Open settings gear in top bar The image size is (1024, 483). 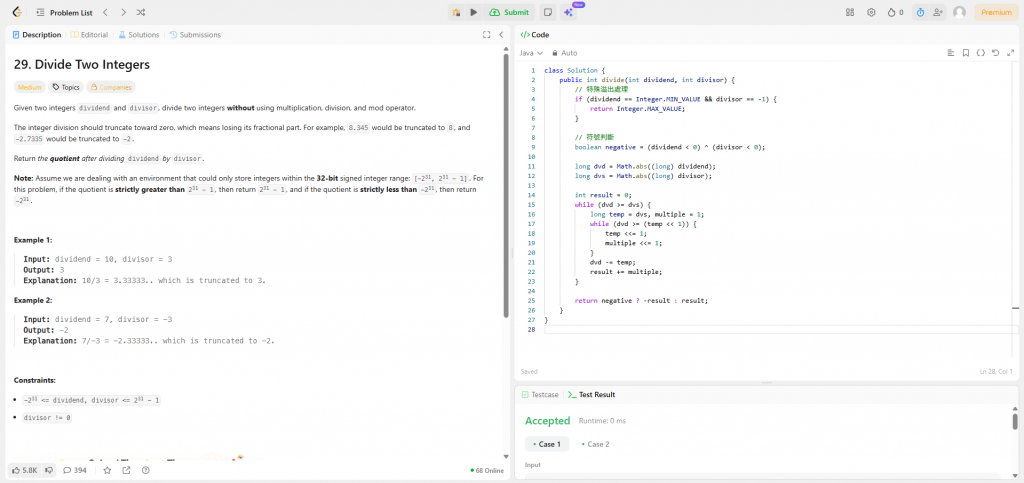click(x=871, y=12)
